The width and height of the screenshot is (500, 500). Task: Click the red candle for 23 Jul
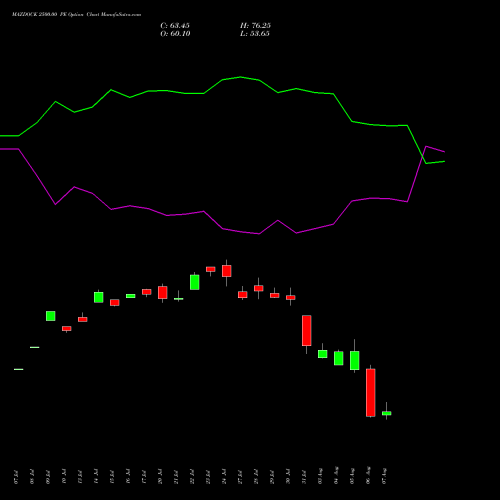(x=211, y=269)
